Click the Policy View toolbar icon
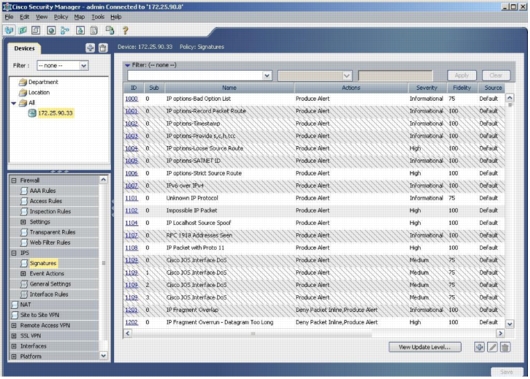 coord(36,30)
